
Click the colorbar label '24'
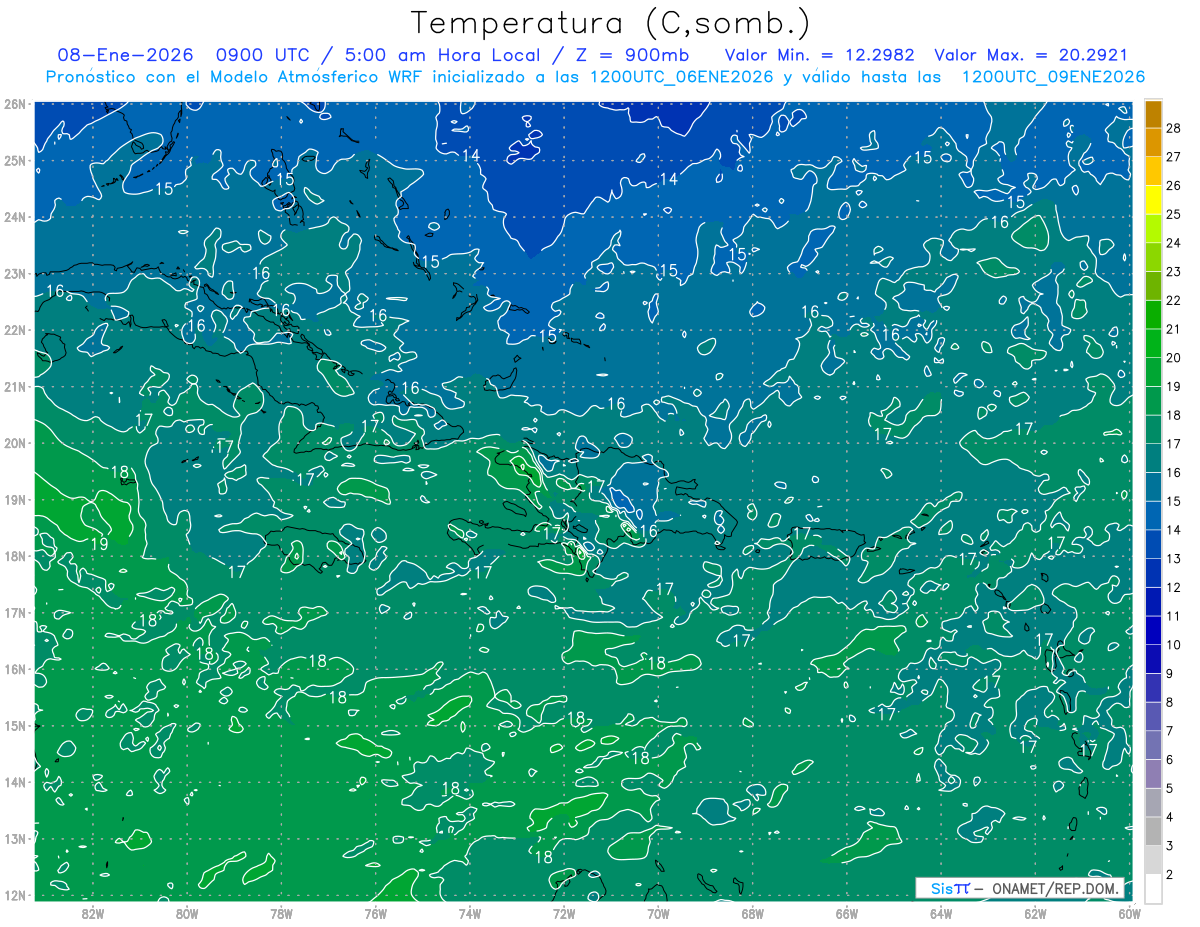pyautogui.click(x=1172, y=243)
